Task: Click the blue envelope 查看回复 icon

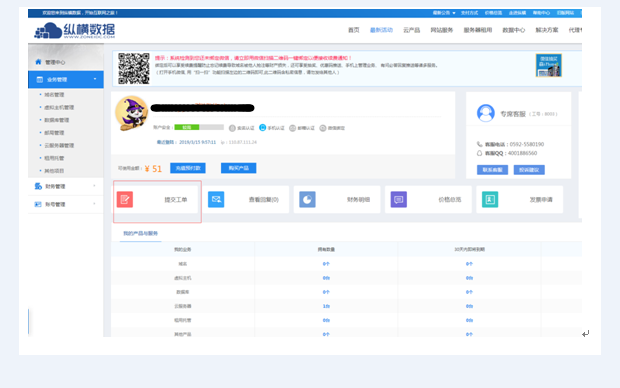Action: tap(216, 199)
